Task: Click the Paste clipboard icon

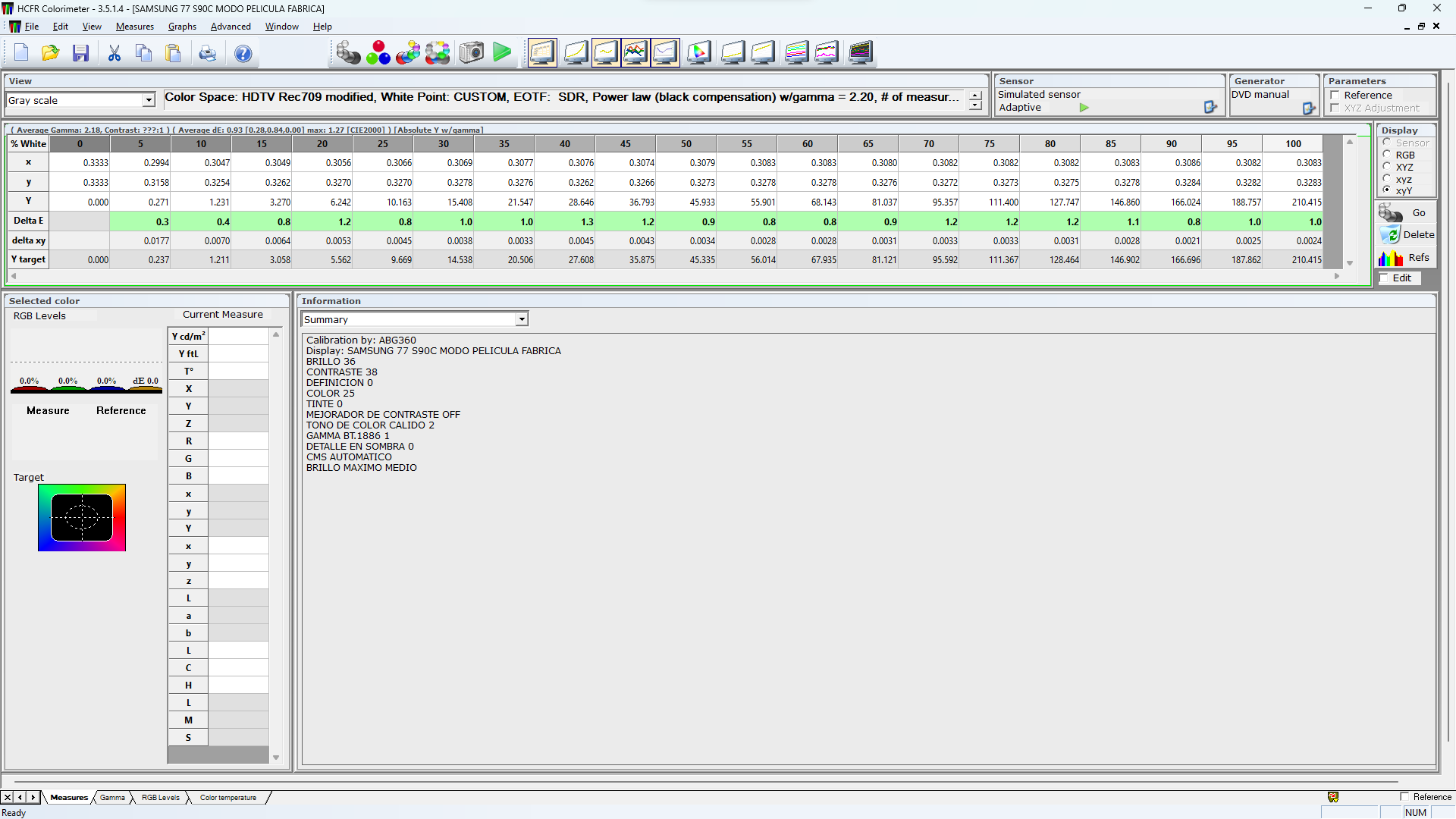Action: [174, 53]
